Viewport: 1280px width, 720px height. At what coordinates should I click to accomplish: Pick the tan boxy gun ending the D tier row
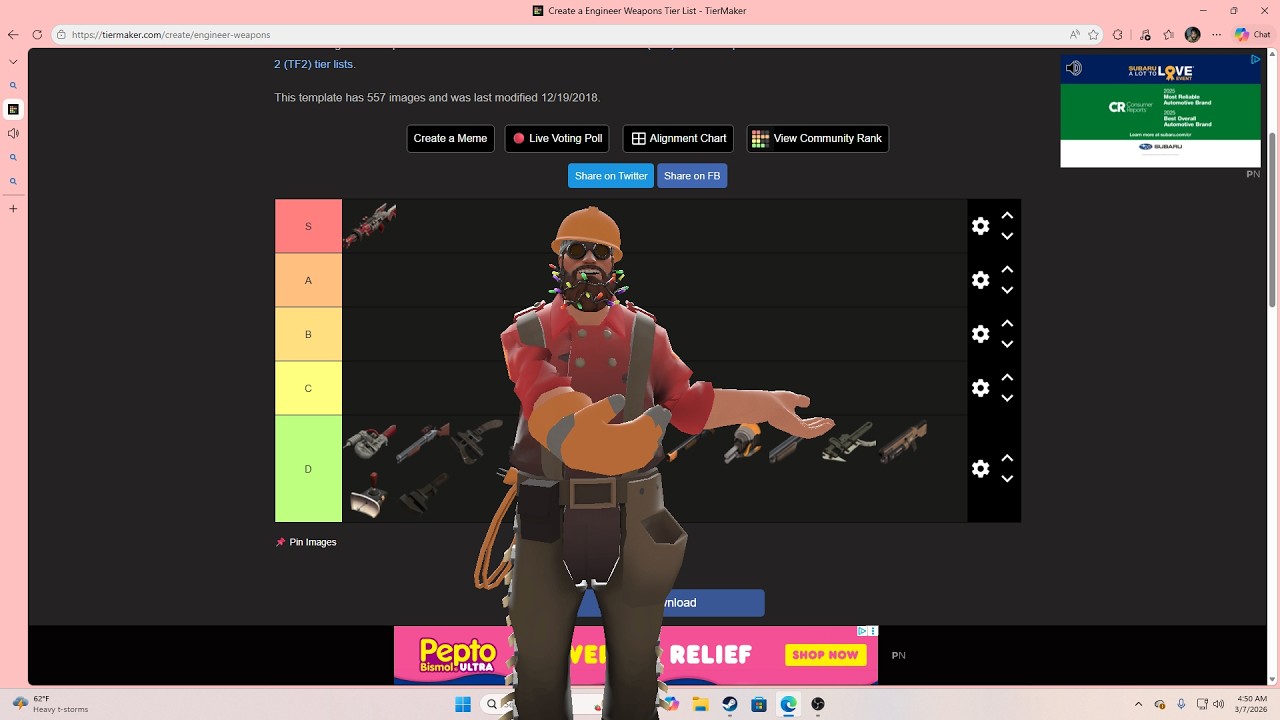coord(902,441)
